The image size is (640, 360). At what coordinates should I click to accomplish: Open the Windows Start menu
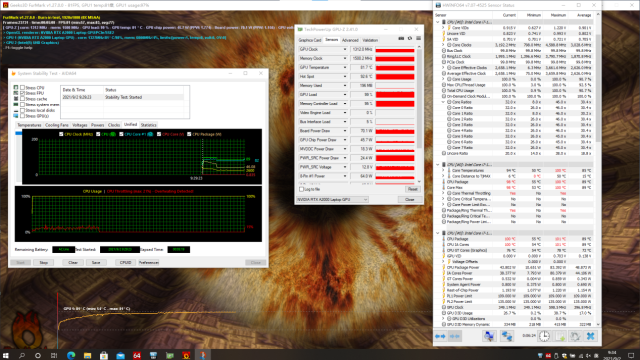(x=6, y=356)
